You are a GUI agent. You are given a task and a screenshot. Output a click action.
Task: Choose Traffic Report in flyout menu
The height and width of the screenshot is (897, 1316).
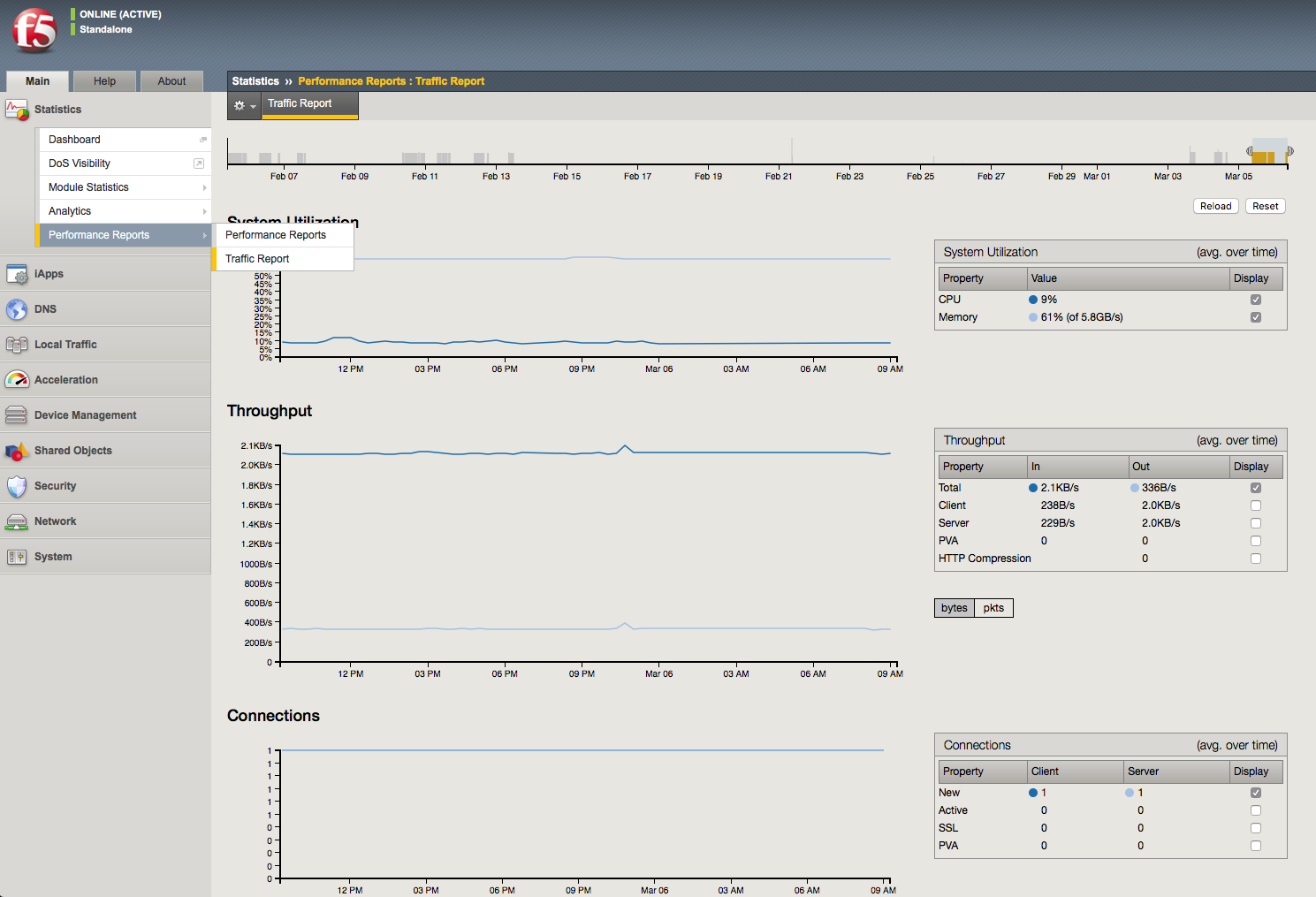coord(283,259)
